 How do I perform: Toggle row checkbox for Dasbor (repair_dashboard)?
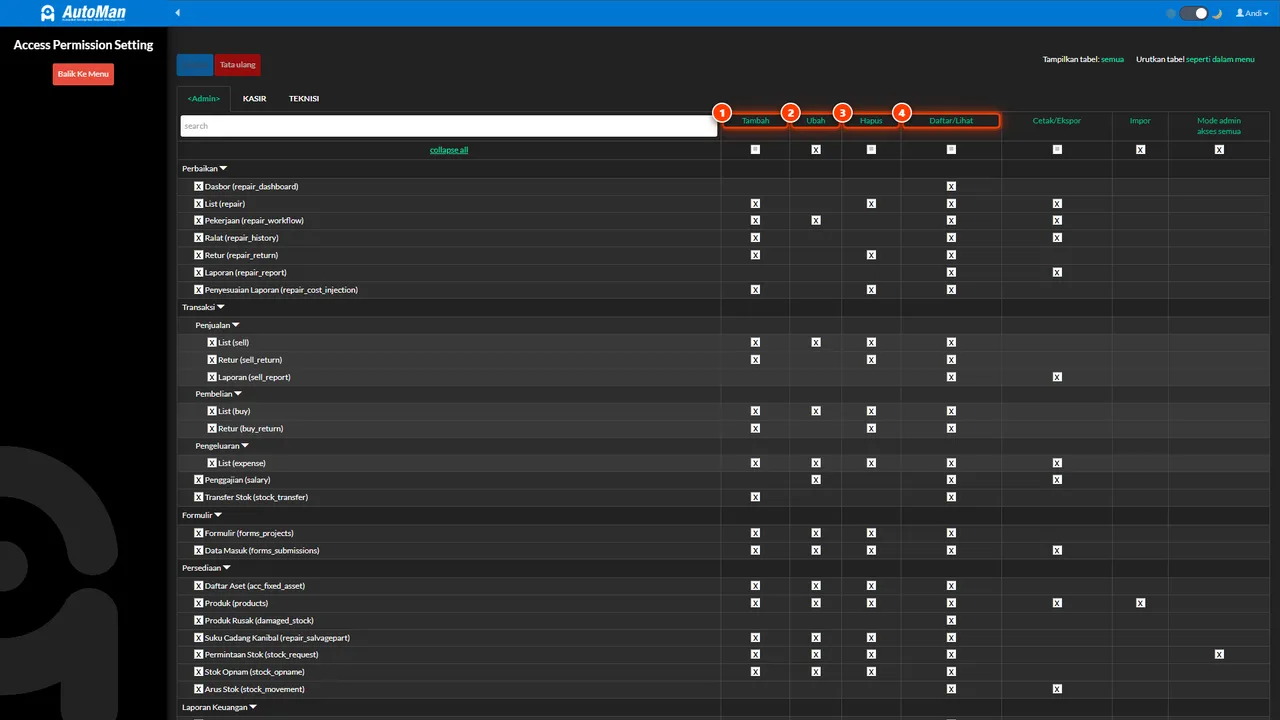tap(199, 186)
